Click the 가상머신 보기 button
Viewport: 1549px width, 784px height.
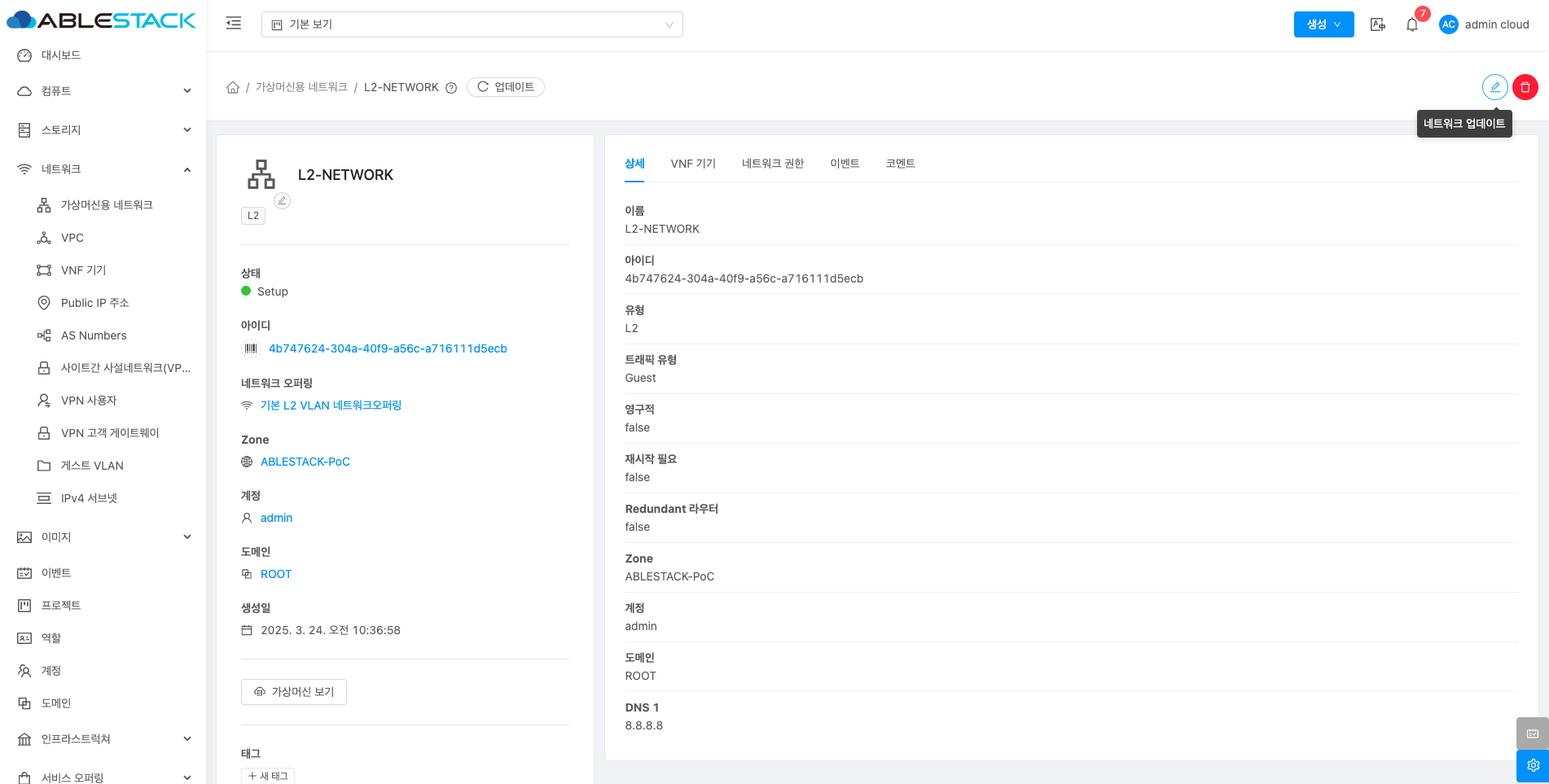coord(294,692)
